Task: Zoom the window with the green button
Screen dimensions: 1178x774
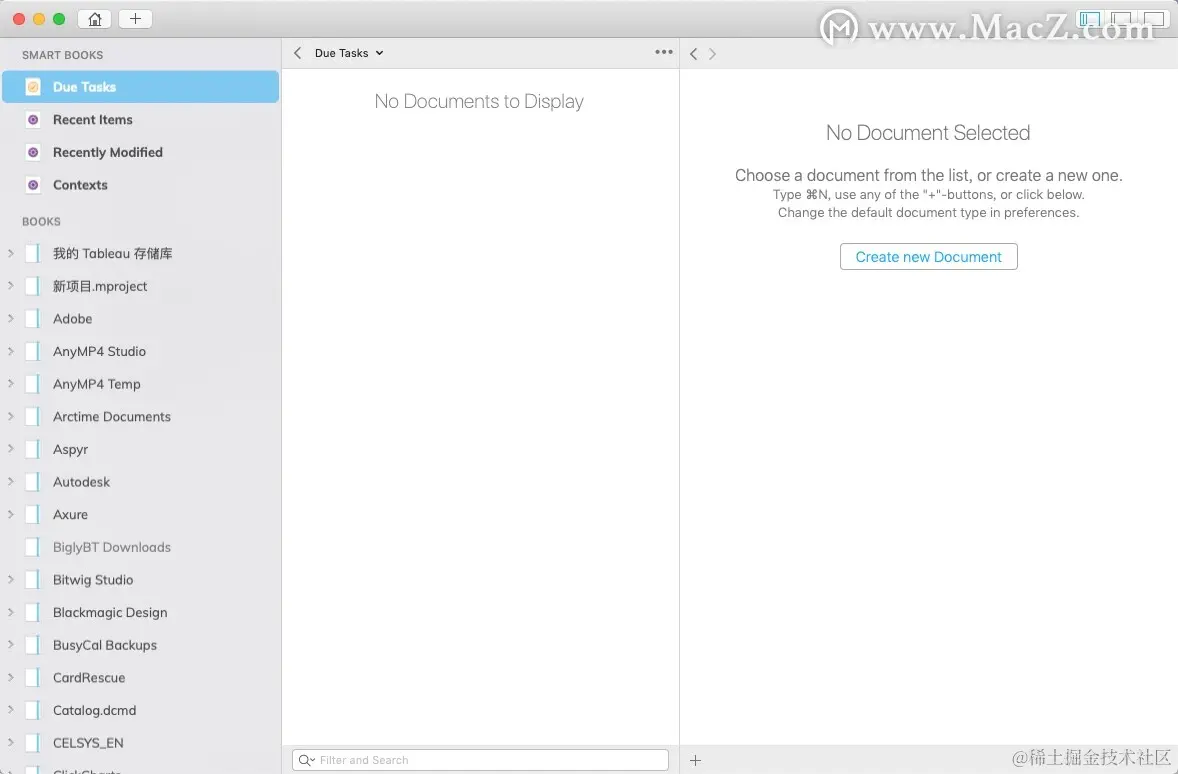Action: coord(59,20)
